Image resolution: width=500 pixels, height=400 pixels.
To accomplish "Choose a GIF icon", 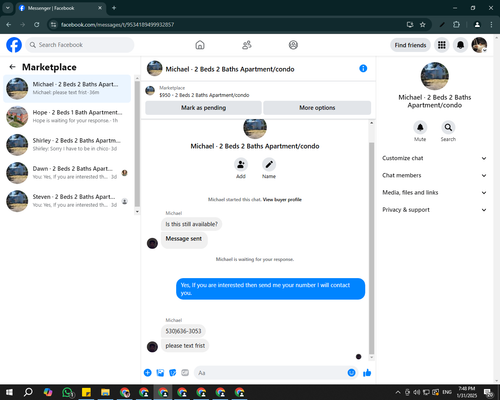I will point(185,373).
